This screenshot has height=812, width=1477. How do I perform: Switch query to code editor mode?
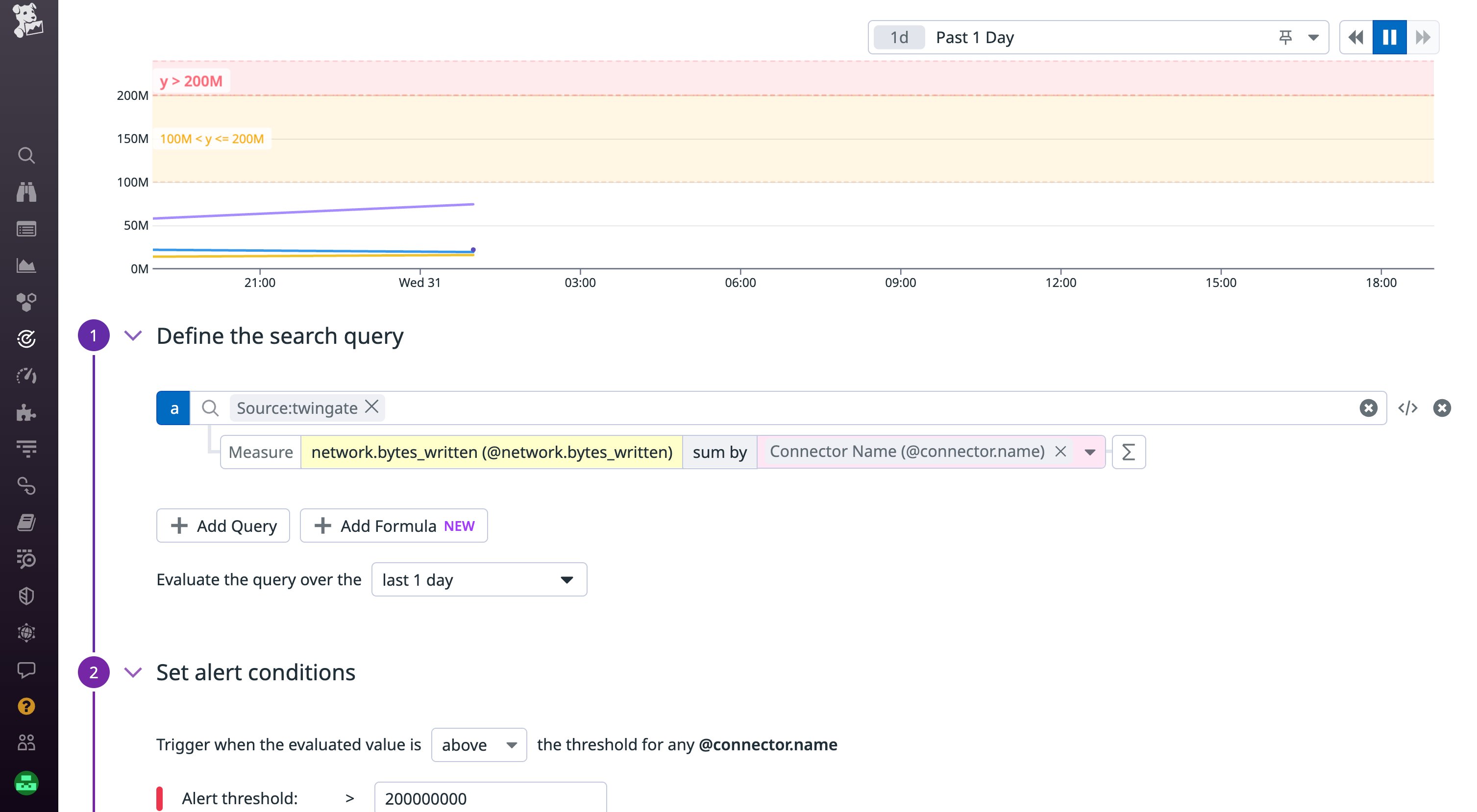click(x=1408, y=407)
